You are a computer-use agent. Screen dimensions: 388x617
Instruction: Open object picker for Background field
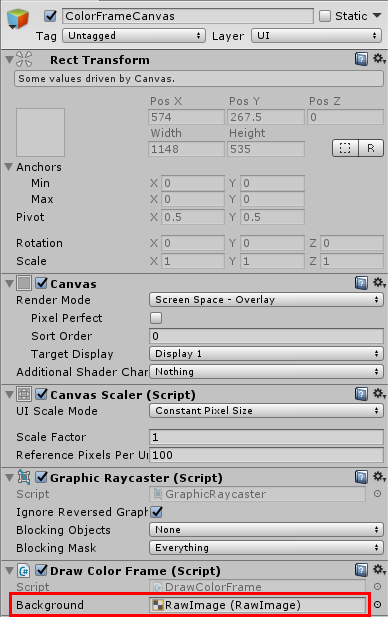(x=377, y=604)
